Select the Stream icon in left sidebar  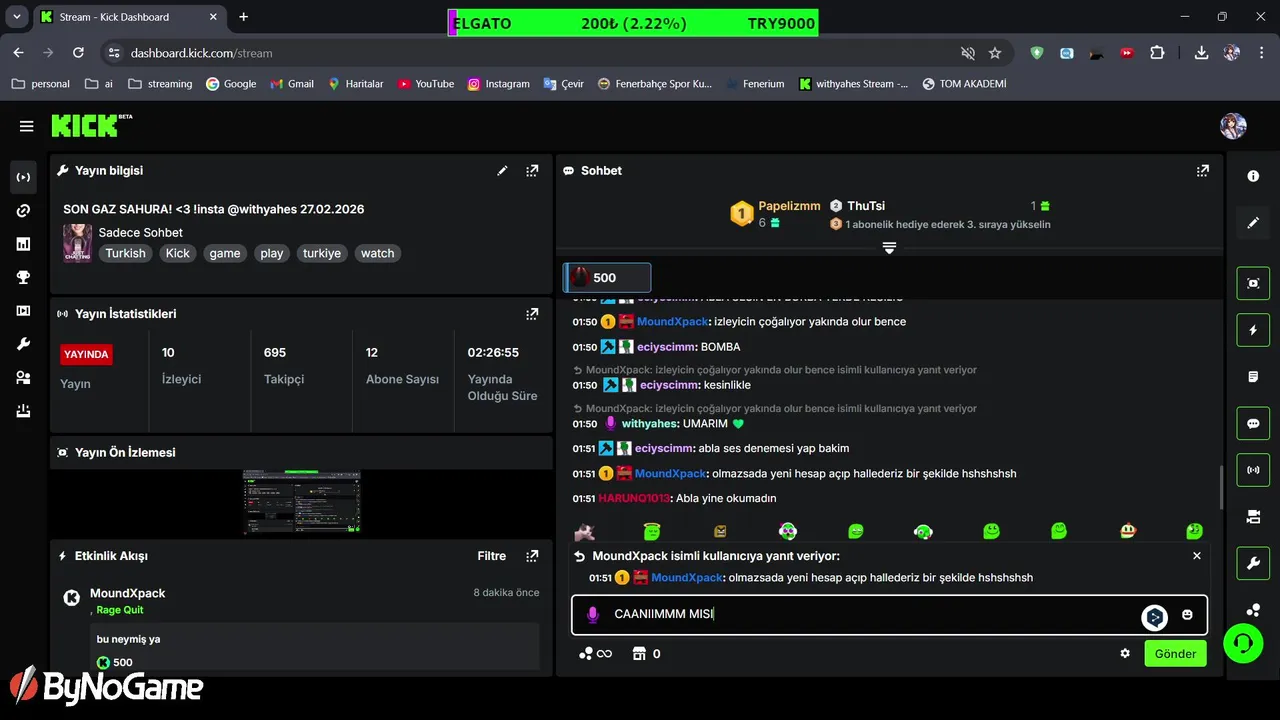[23, 177]
